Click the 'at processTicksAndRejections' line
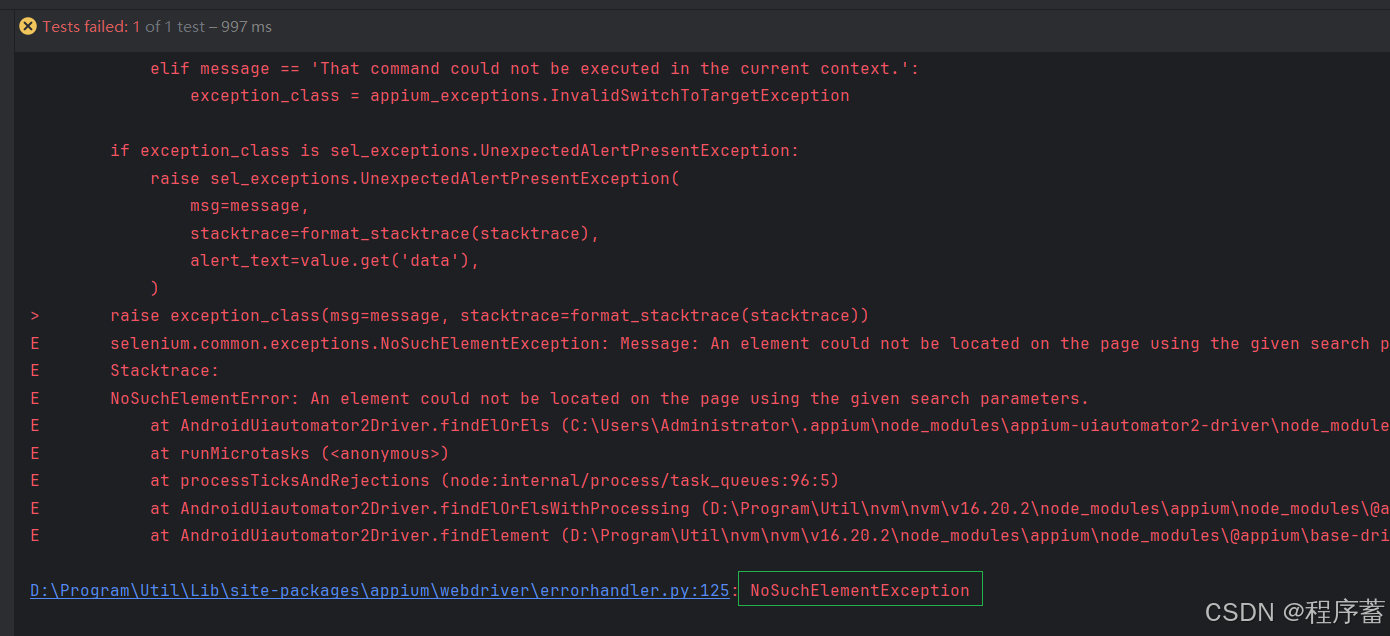 tap(495, 480)
